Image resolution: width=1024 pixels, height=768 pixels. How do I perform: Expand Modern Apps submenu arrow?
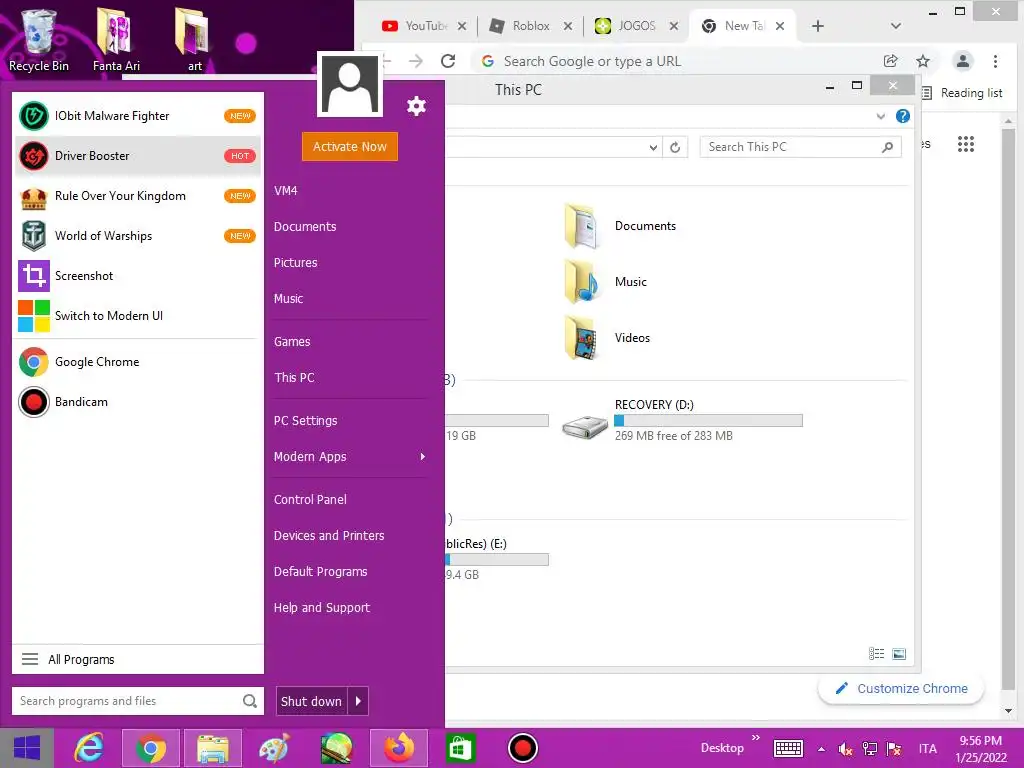[x=423, y=456]
